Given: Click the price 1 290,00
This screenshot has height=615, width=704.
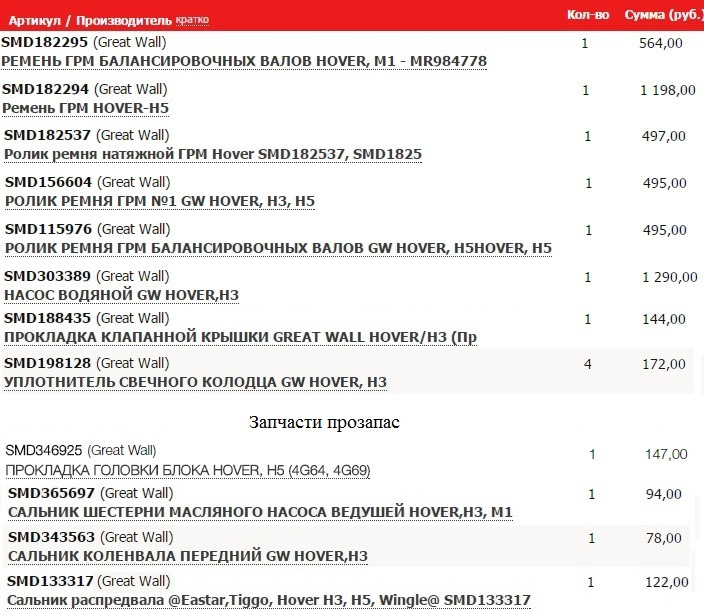Looking at the screenshot, I should (669, 277).
